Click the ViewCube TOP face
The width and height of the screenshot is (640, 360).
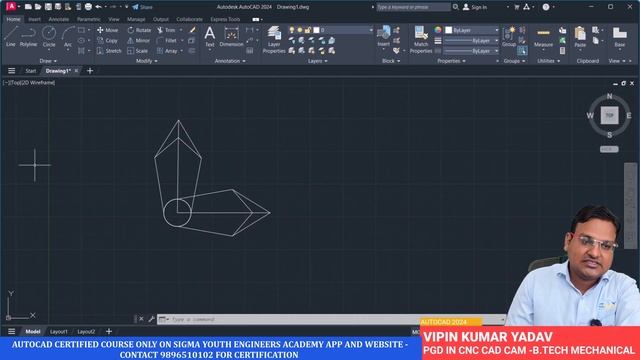pyautogui.click(x=609, y=115)
